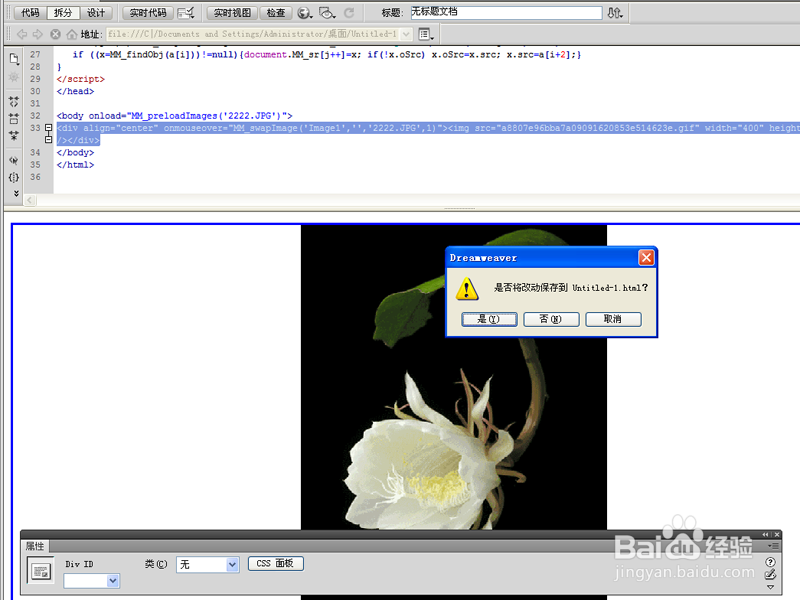Open the Div ID dropdown

[x=113, y=581]
